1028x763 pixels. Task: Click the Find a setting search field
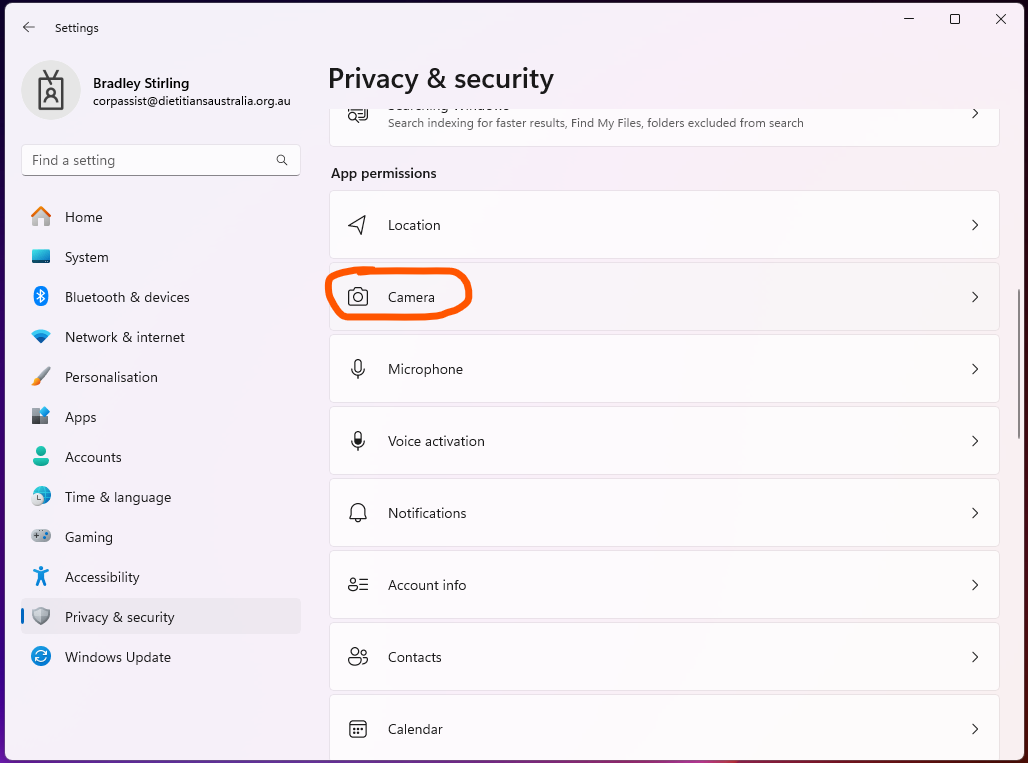click(150, 160)
